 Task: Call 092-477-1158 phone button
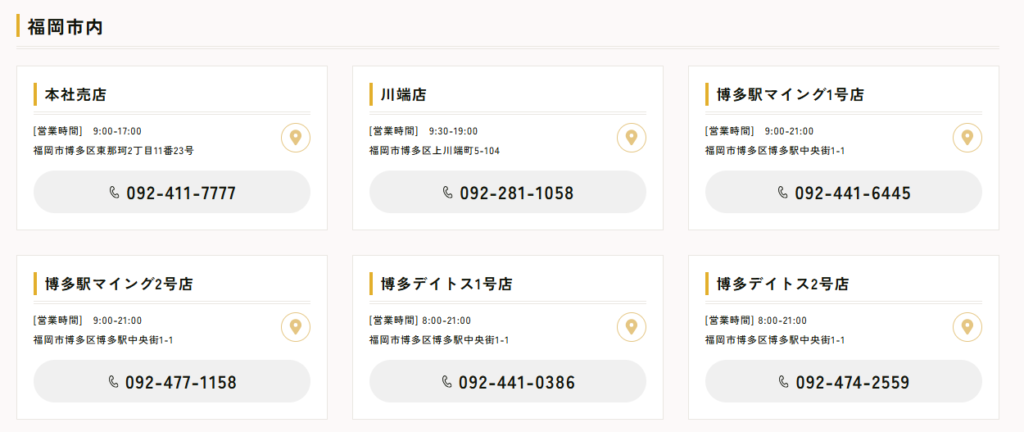click(x=172, y=381)
